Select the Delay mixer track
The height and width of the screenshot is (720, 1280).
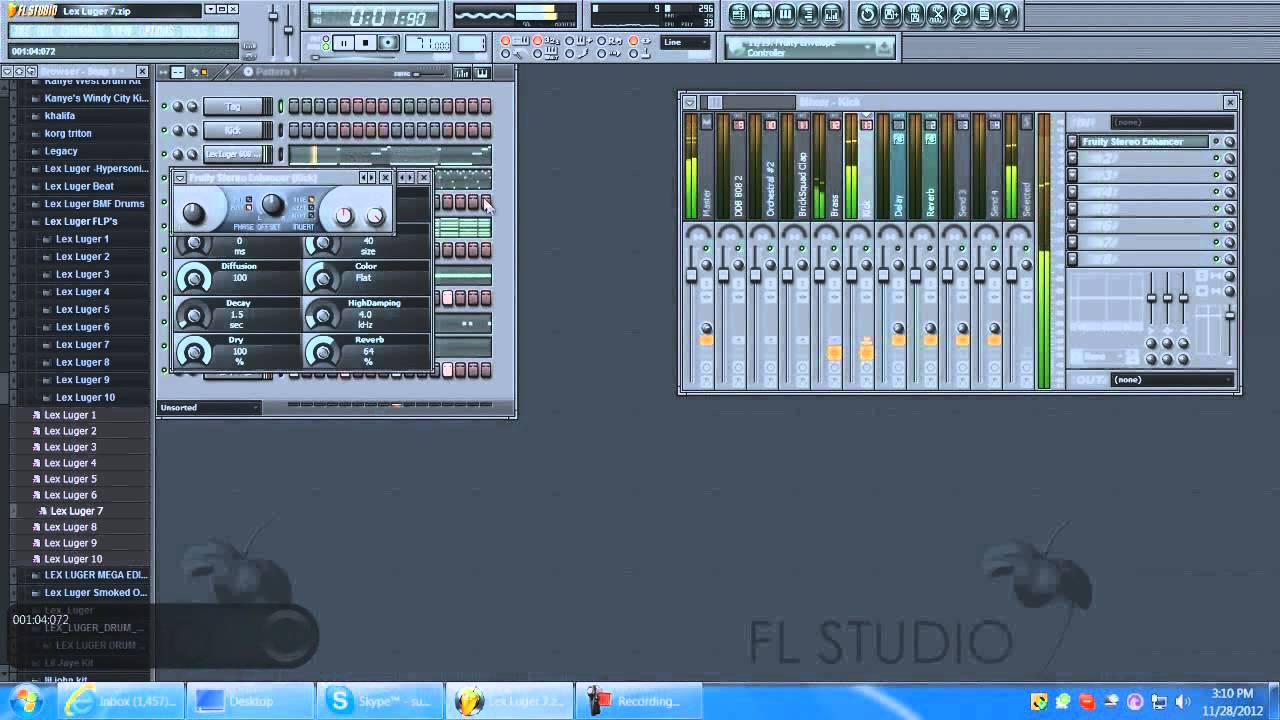pyautogui.click(x=898, y=165)
